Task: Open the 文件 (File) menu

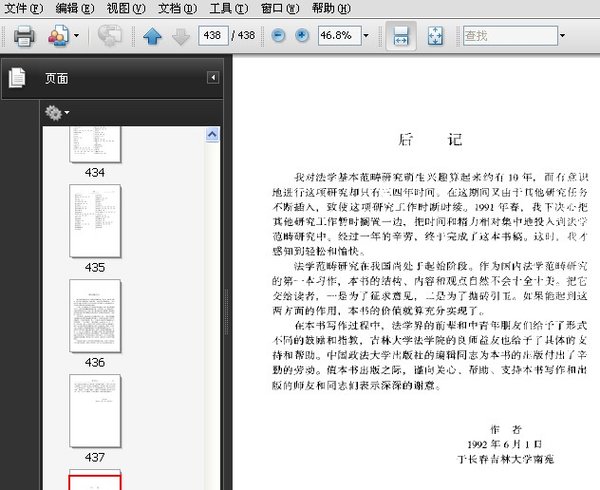Action: coord(23,8)
